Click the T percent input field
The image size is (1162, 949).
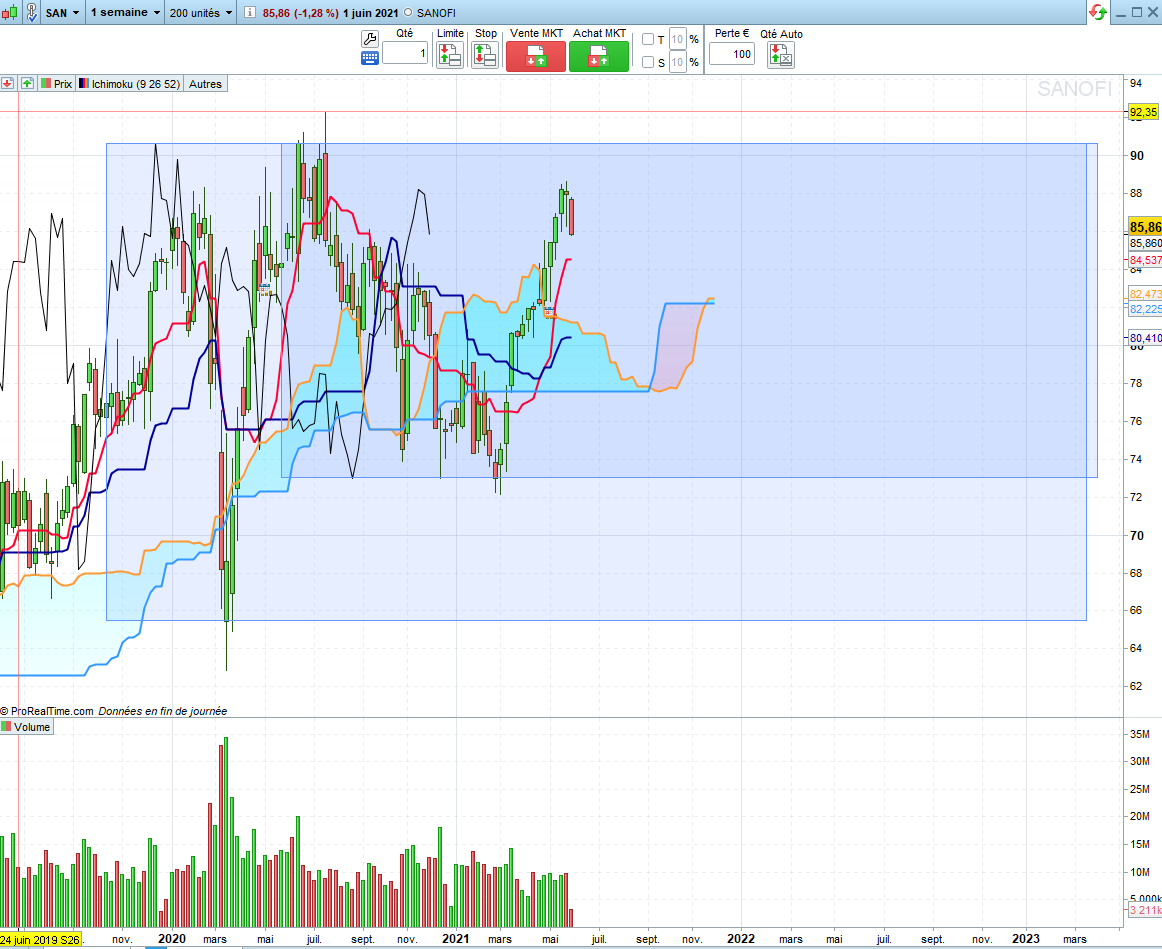677,39
